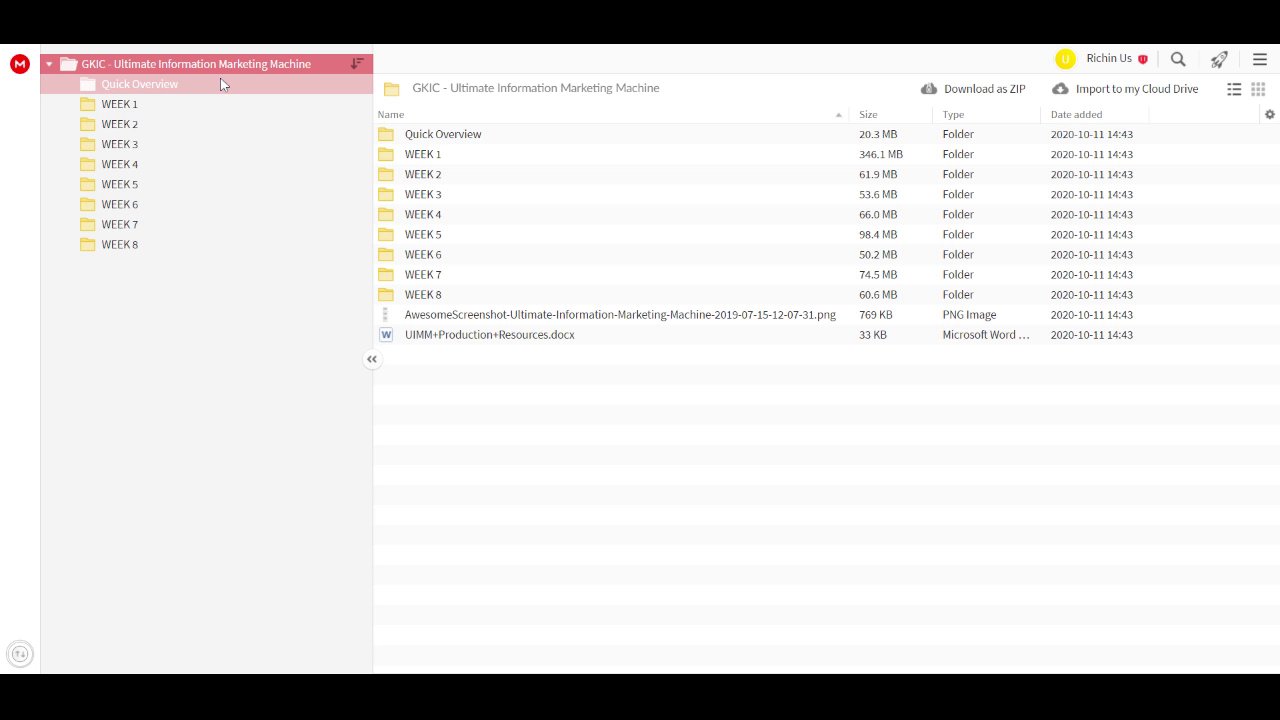Select UIMM+Production+Resources.docx file name
The image size is (1280, 720).
[489, 334]
